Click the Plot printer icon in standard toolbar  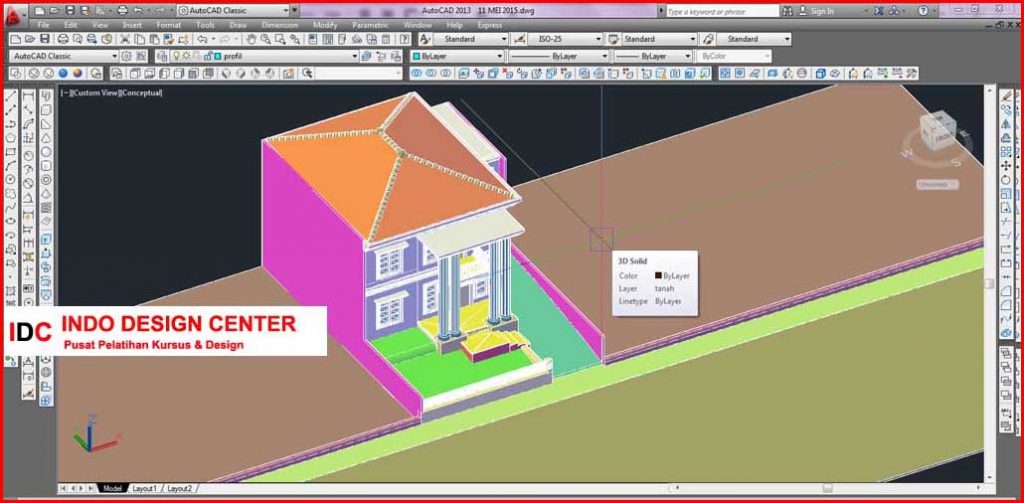pos(63,39)
